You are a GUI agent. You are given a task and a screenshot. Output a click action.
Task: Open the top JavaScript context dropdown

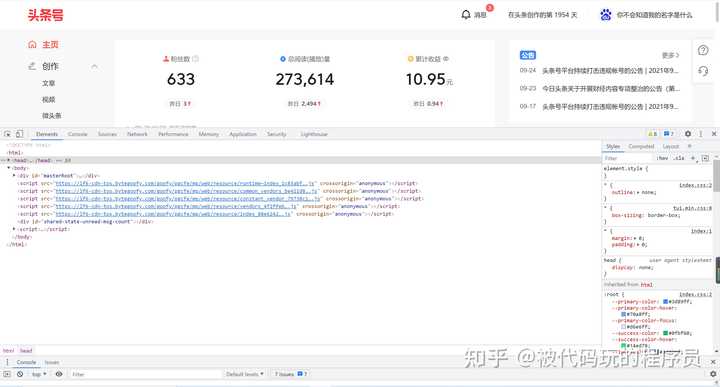pos(39,374)
